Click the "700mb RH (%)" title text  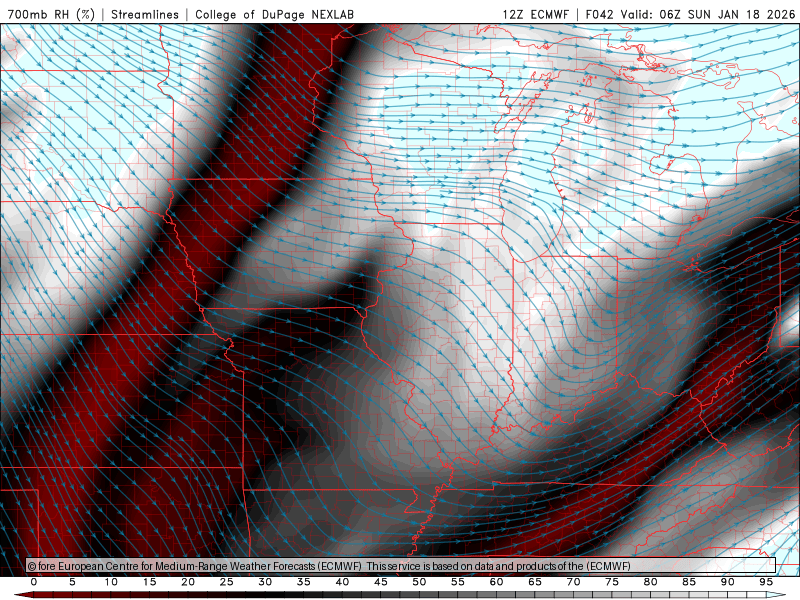pyautogui.click(x=51, y=14)
